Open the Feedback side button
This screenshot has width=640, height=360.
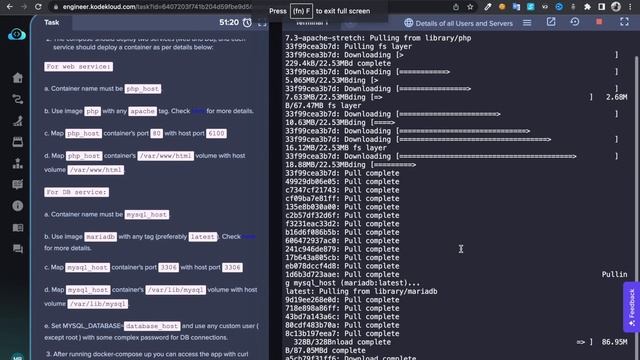(631, 307)
